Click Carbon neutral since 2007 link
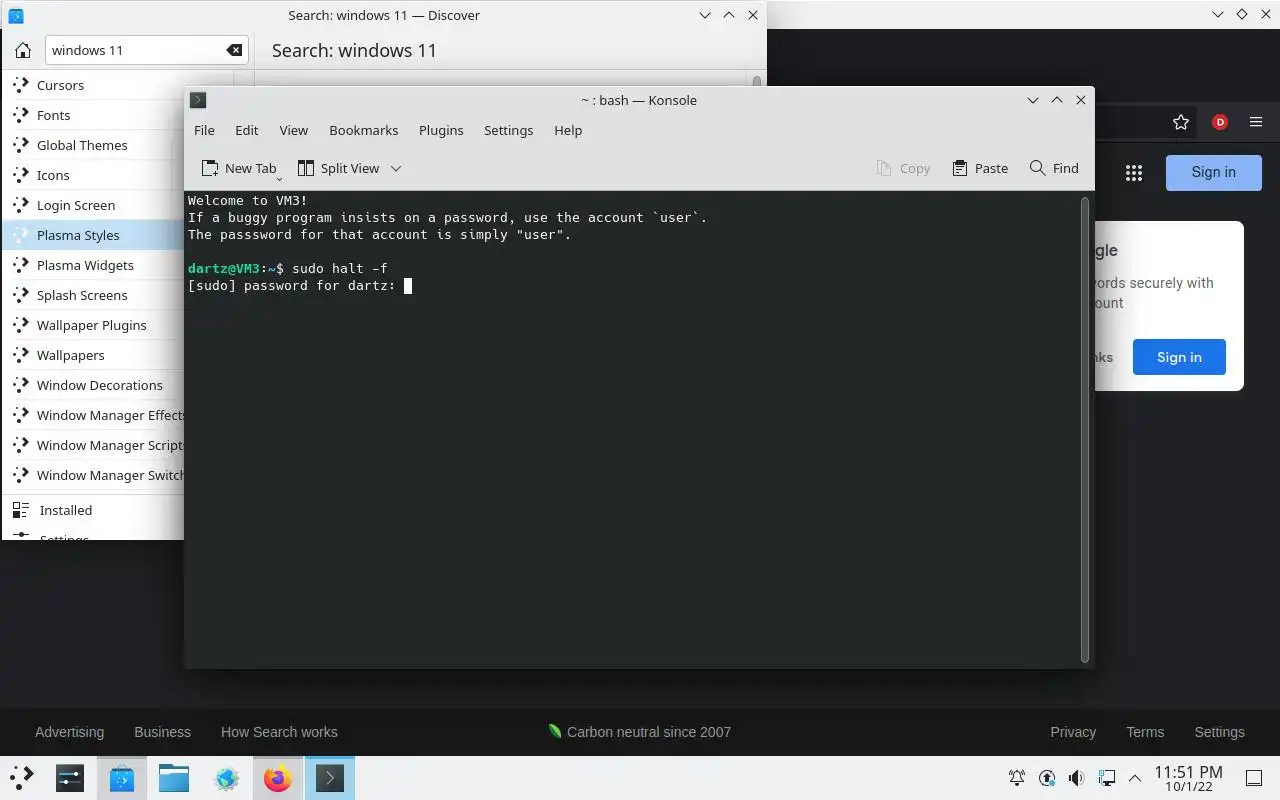 [x=639, y=732]
